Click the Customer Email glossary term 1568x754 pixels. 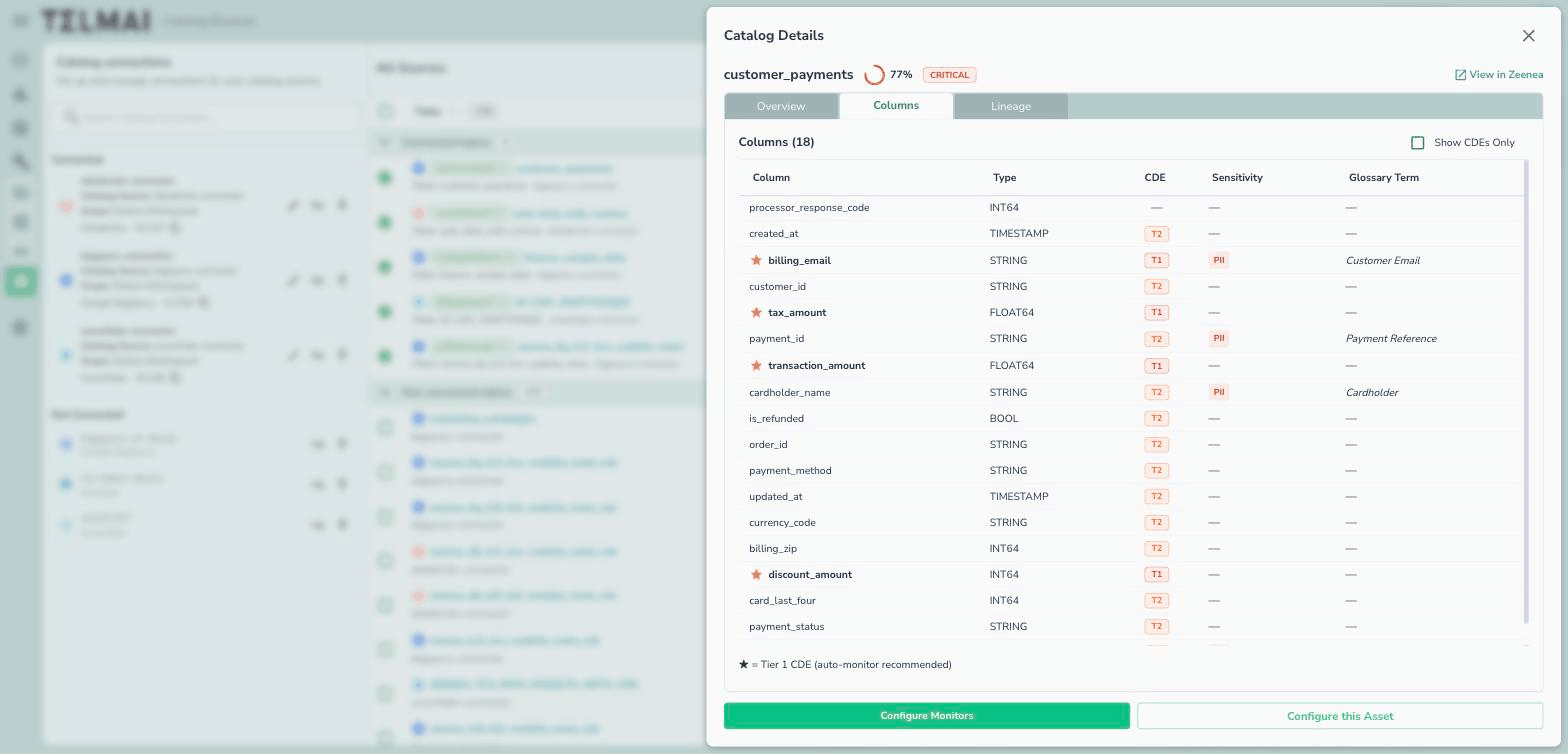click(x=1383, y=260)
